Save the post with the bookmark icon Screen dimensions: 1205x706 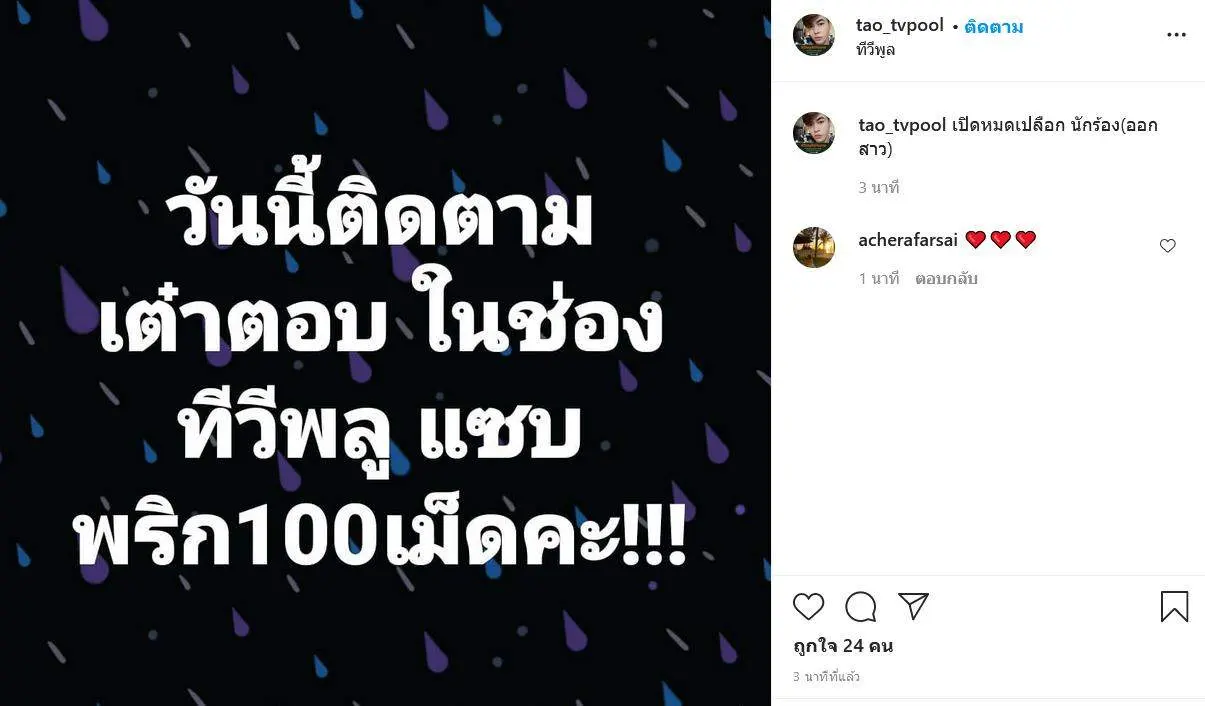pos(1174,606)
